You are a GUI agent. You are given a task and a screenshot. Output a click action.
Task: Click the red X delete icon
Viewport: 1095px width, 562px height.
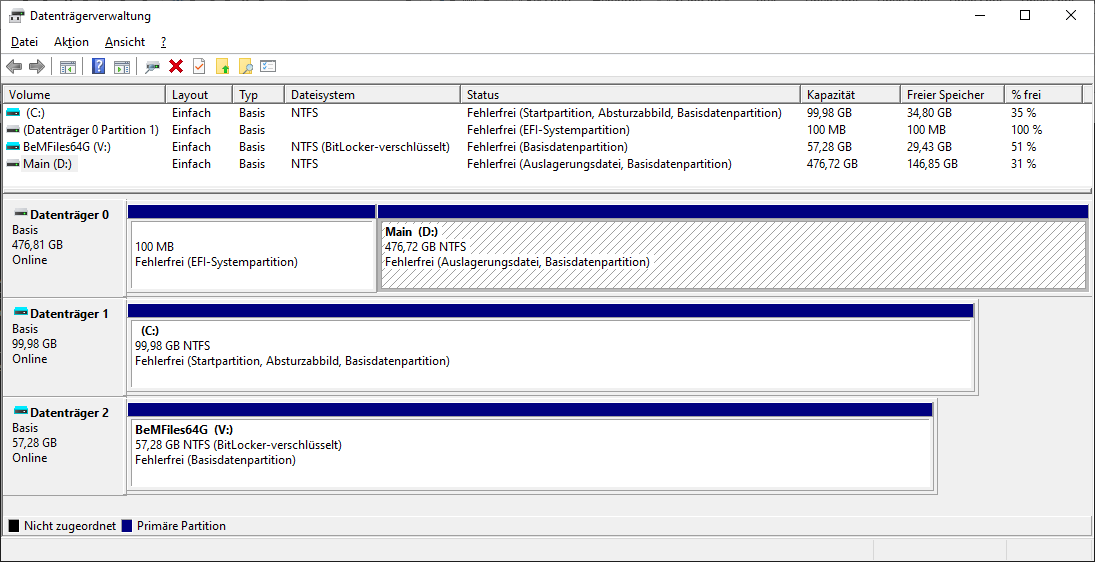click(x=176, y=66)
